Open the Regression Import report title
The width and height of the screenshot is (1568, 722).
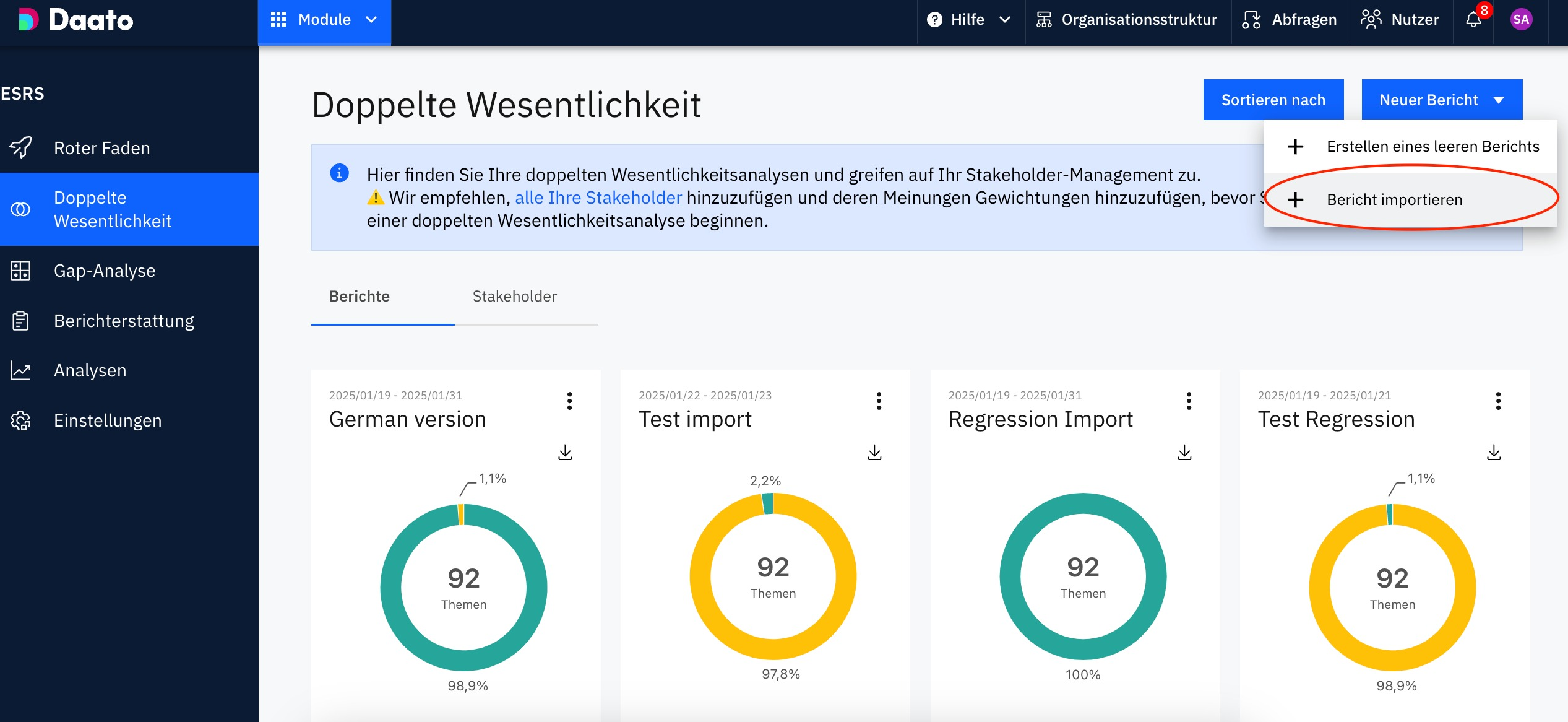click(1040, 419)
